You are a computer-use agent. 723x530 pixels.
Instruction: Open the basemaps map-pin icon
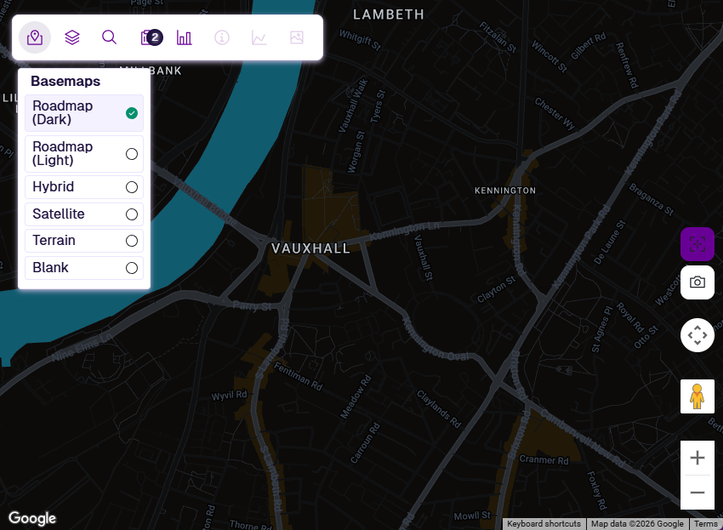point(35,37)
